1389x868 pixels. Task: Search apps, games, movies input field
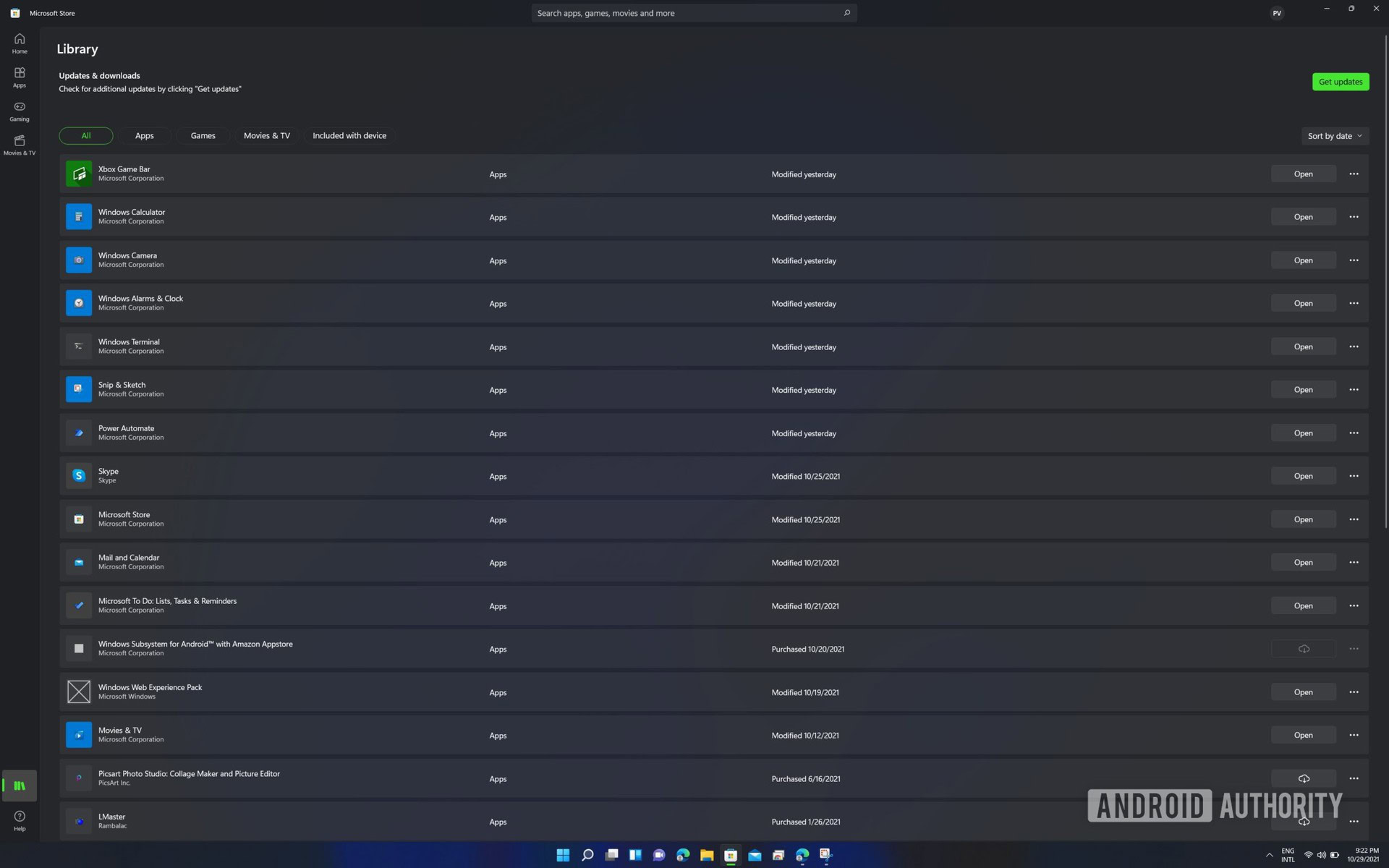[x=694, y=12]
